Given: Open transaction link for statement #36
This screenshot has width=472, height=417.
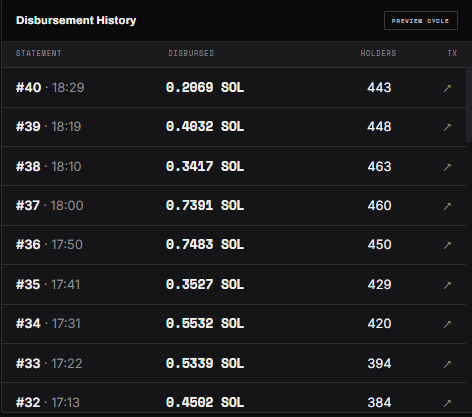Looking at the screenshot, I should coord(447,245).
